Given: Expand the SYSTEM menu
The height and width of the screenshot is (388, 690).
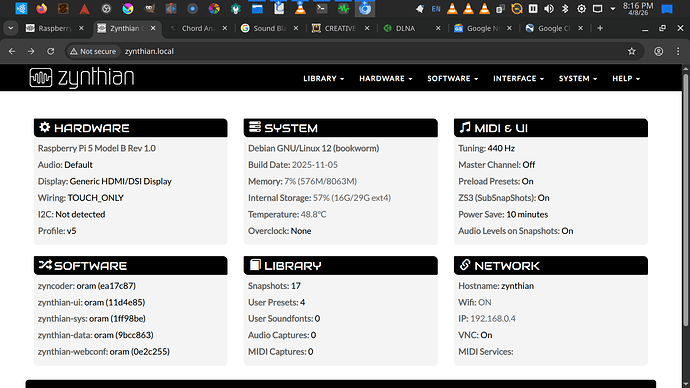Looking at the screenshot, I should pyautogui.click(x=578, y=78).
